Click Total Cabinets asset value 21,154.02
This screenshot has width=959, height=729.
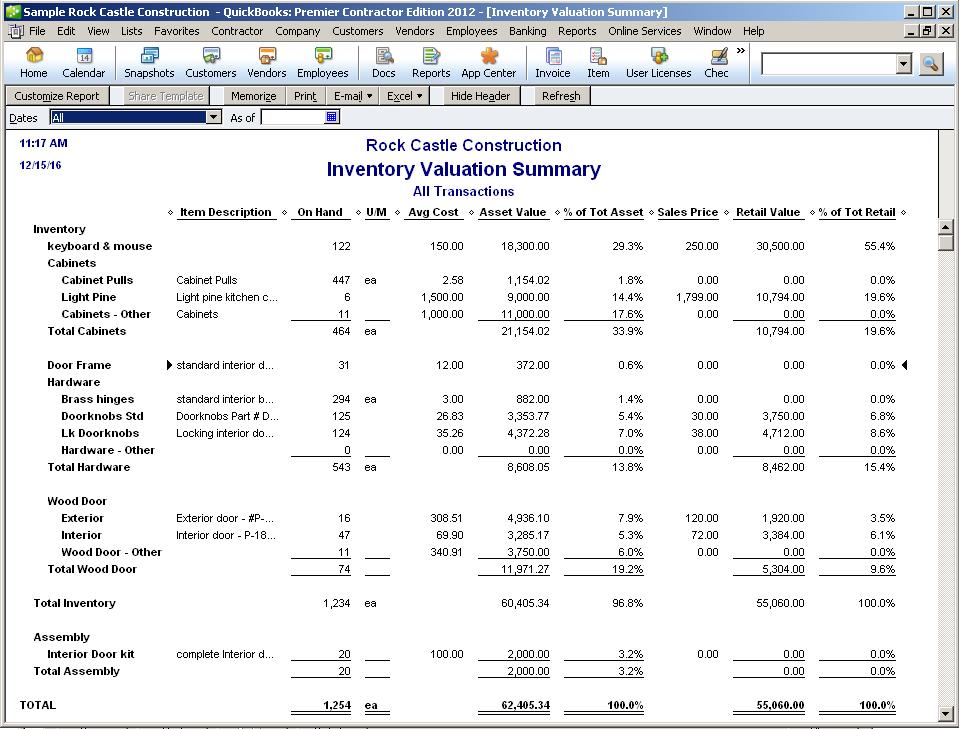[525, 331]
